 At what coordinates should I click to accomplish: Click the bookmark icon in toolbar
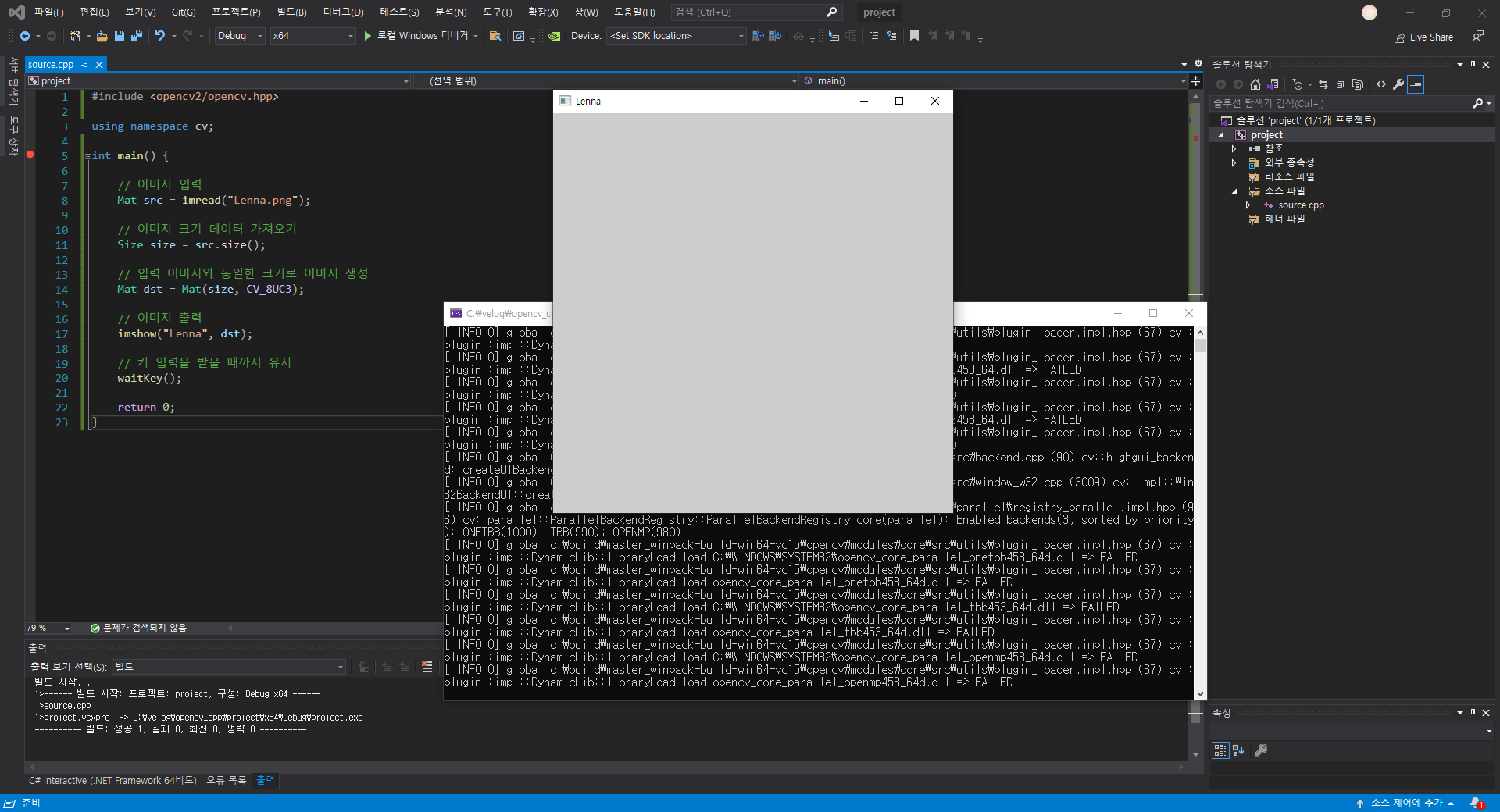pyautogui.click(x=914, y=36)
